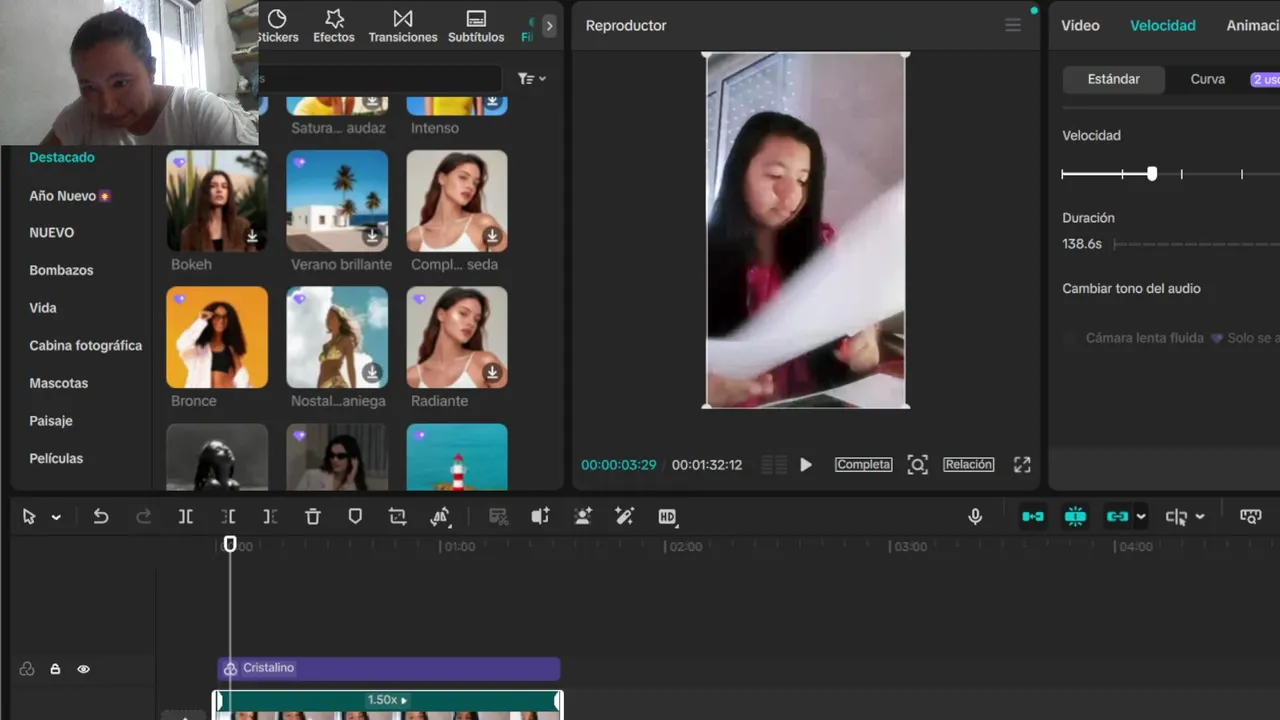Click the audio enhance speaker icon

click(540, 517)
